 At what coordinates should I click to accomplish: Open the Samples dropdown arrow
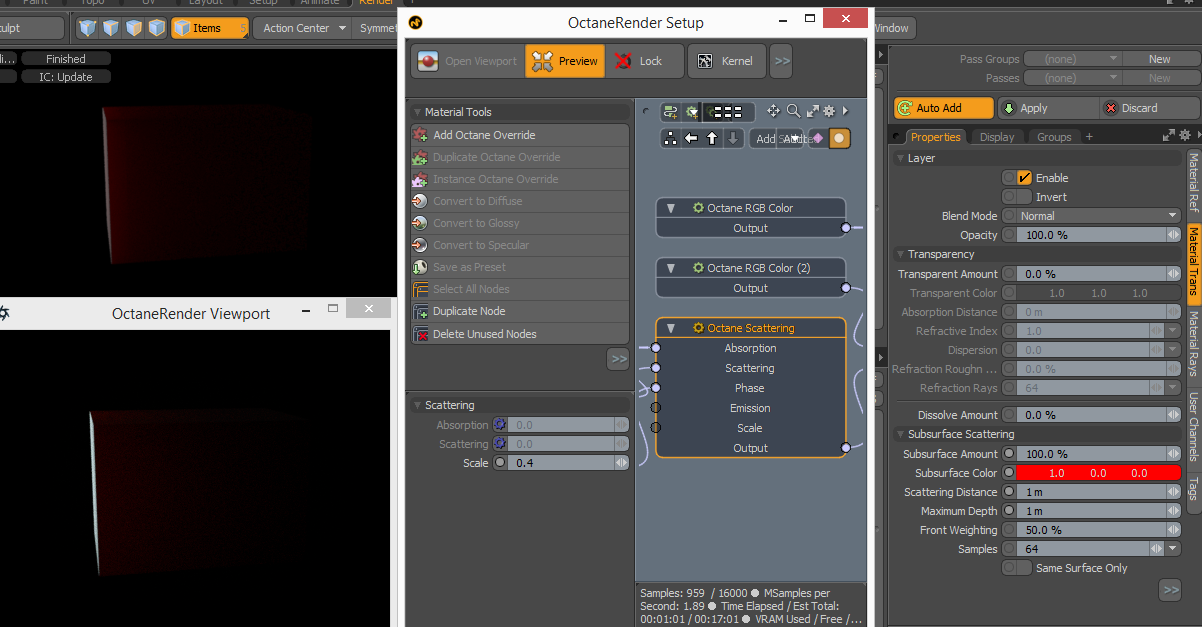tap(1172, 549)
